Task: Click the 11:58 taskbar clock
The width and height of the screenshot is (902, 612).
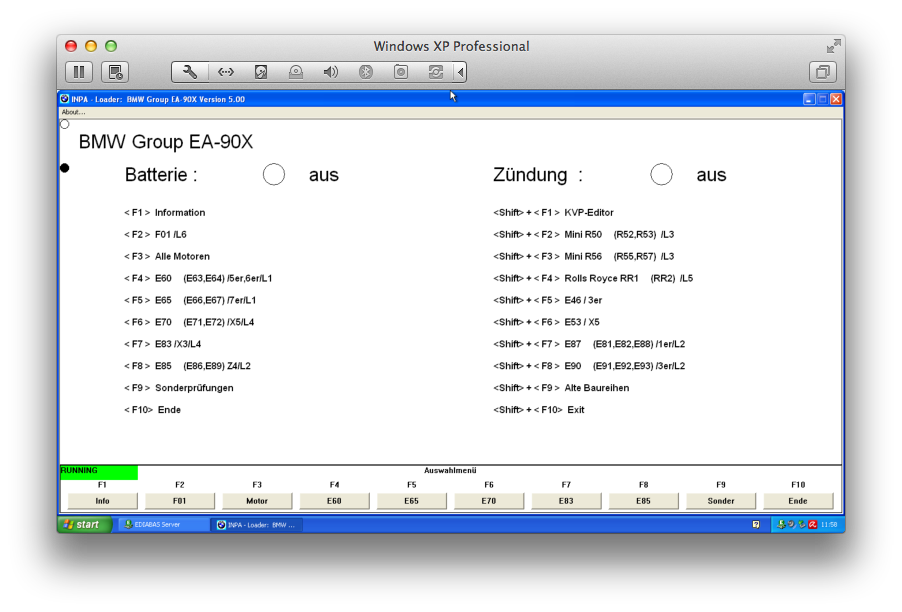Action: click(x=829, y=525)
